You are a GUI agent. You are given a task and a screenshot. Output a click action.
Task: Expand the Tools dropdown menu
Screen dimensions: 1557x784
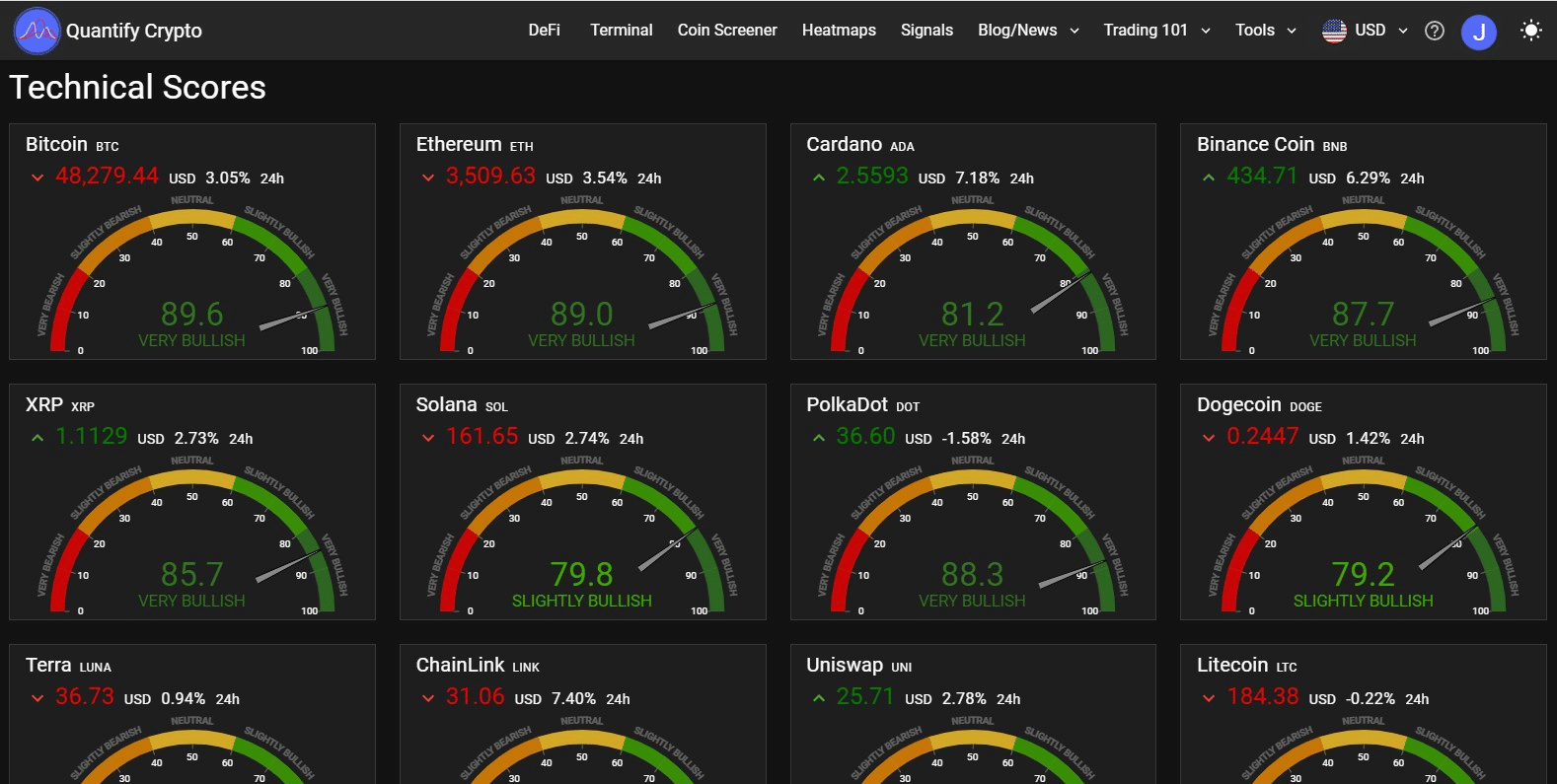click(x=1266, y=31)
